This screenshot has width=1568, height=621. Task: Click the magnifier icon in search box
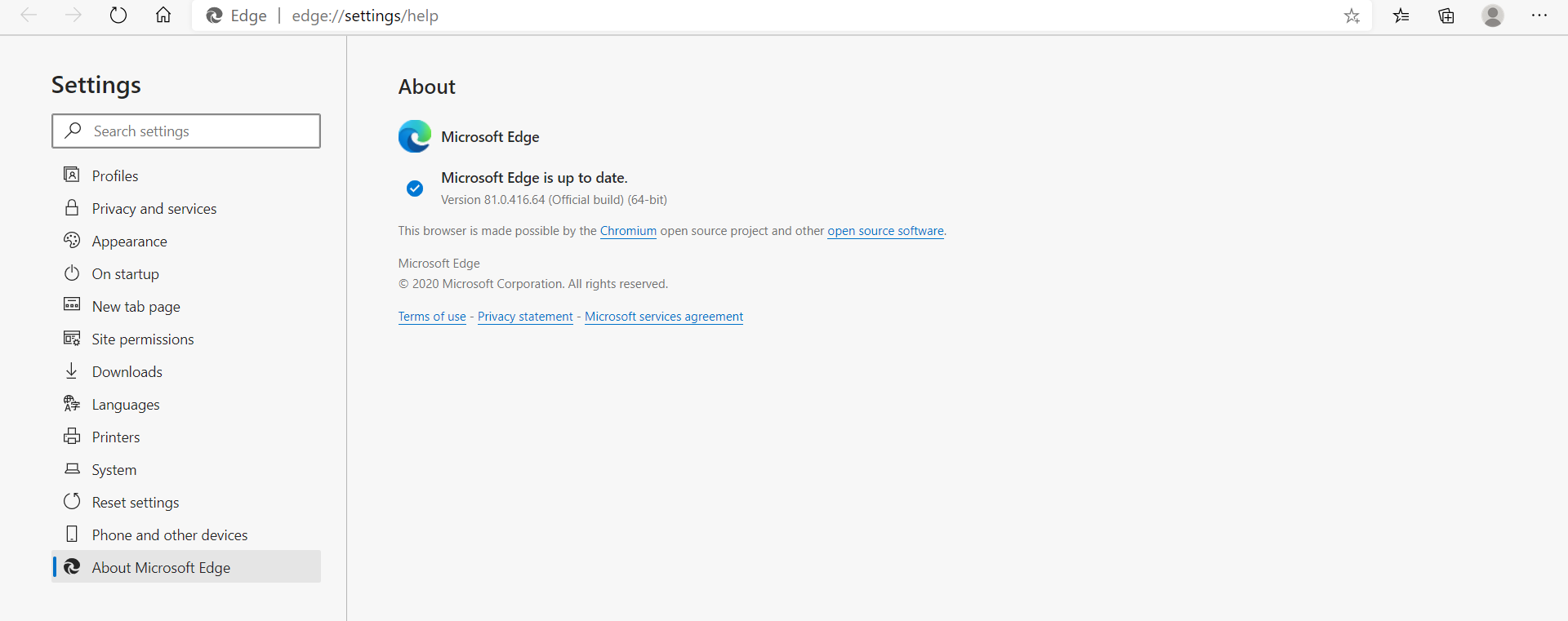[73, 131]
